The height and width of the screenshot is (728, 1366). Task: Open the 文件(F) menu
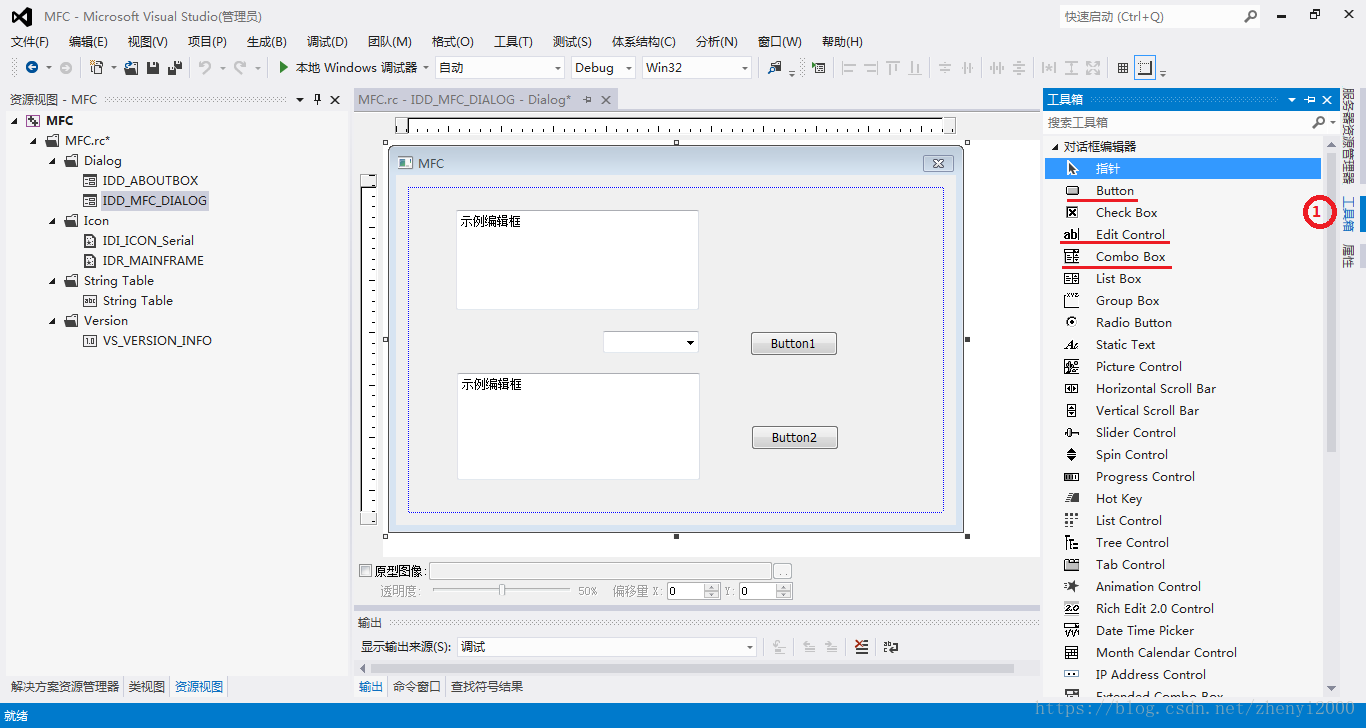coord(29,42)
